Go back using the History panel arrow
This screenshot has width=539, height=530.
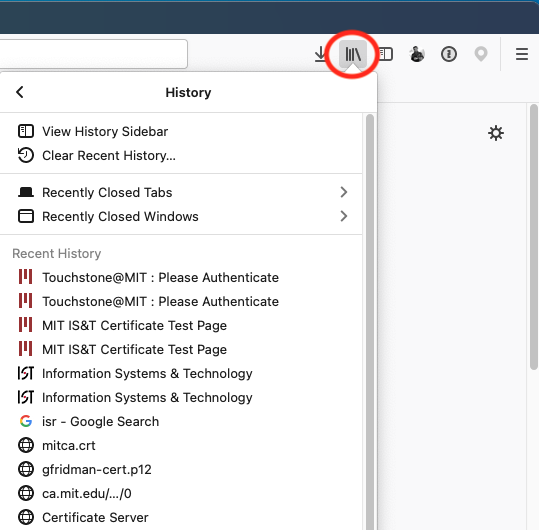click(20, 92)
